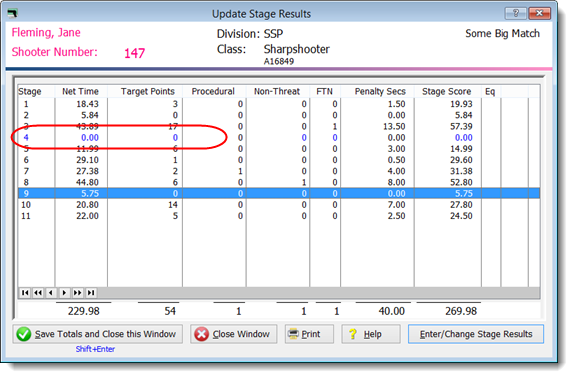
Task: Click the Division: SSP label
Action: pos(250,34)
